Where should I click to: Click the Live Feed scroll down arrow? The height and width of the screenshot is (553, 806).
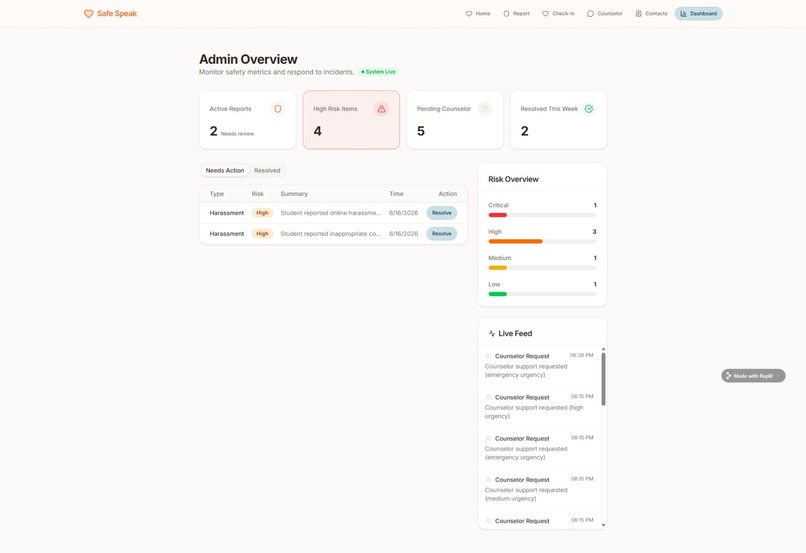603,525
